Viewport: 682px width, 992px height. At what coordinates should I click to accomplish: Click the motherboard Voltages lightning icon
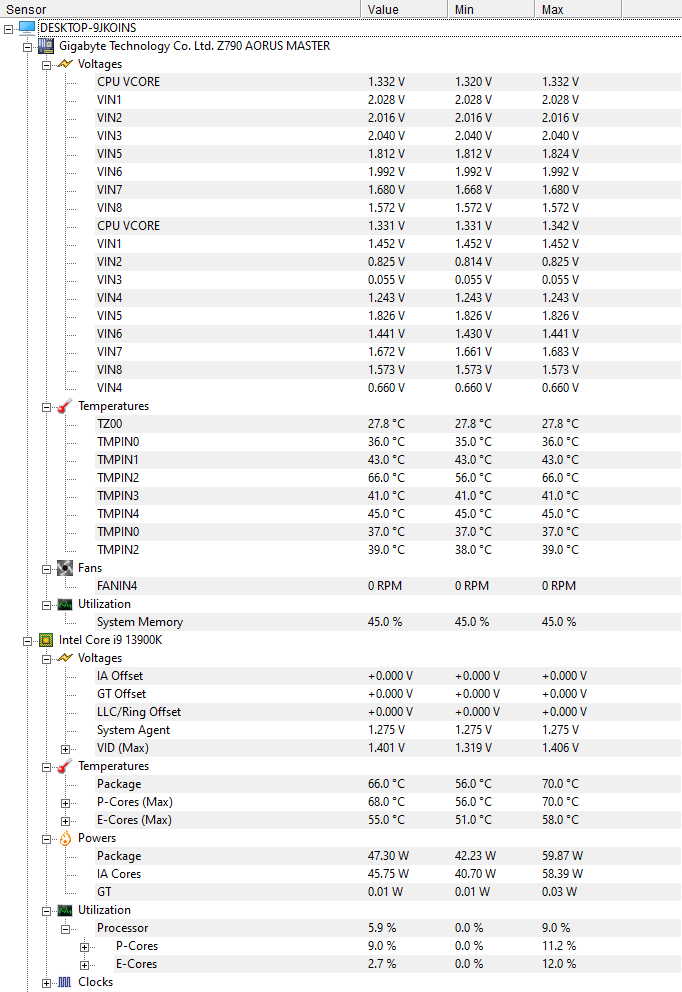pos(65,64)
